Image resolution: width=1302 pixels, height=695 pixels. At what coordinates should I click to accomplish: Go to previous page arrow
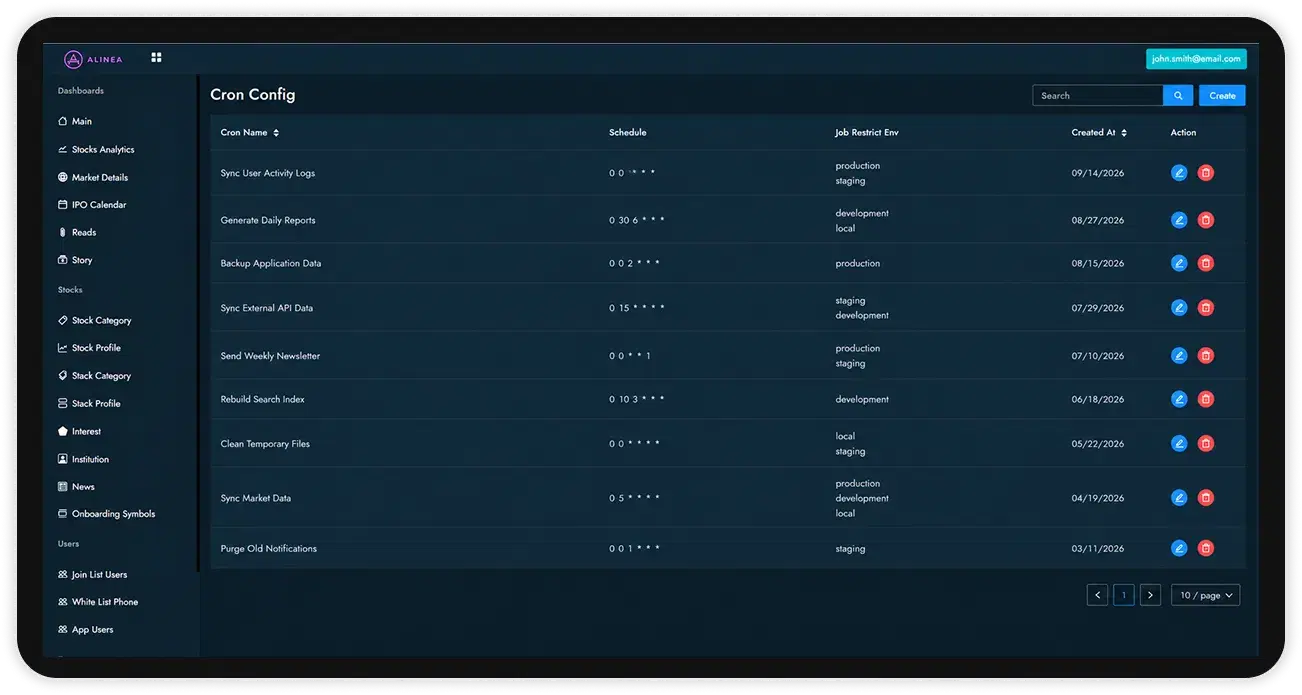coord(1098,595)
